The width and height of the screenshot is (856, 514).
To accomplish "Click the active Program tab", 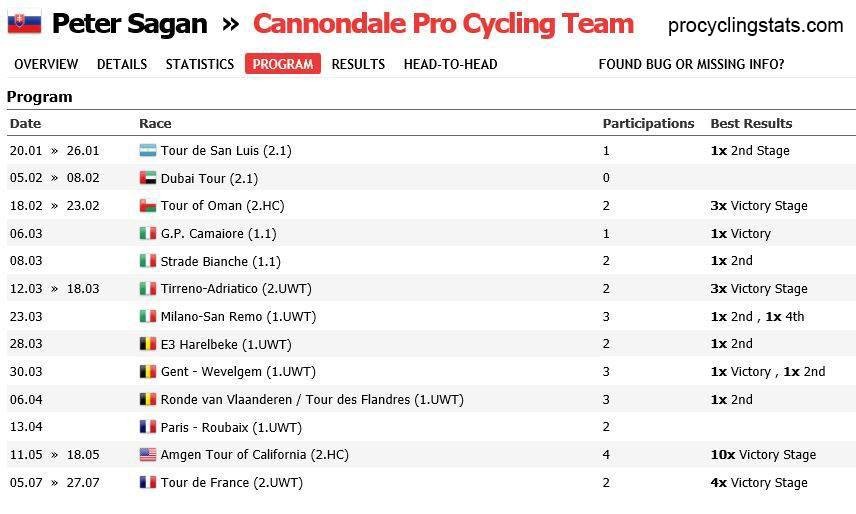I will pyautogui.click(x=283, y=64).
